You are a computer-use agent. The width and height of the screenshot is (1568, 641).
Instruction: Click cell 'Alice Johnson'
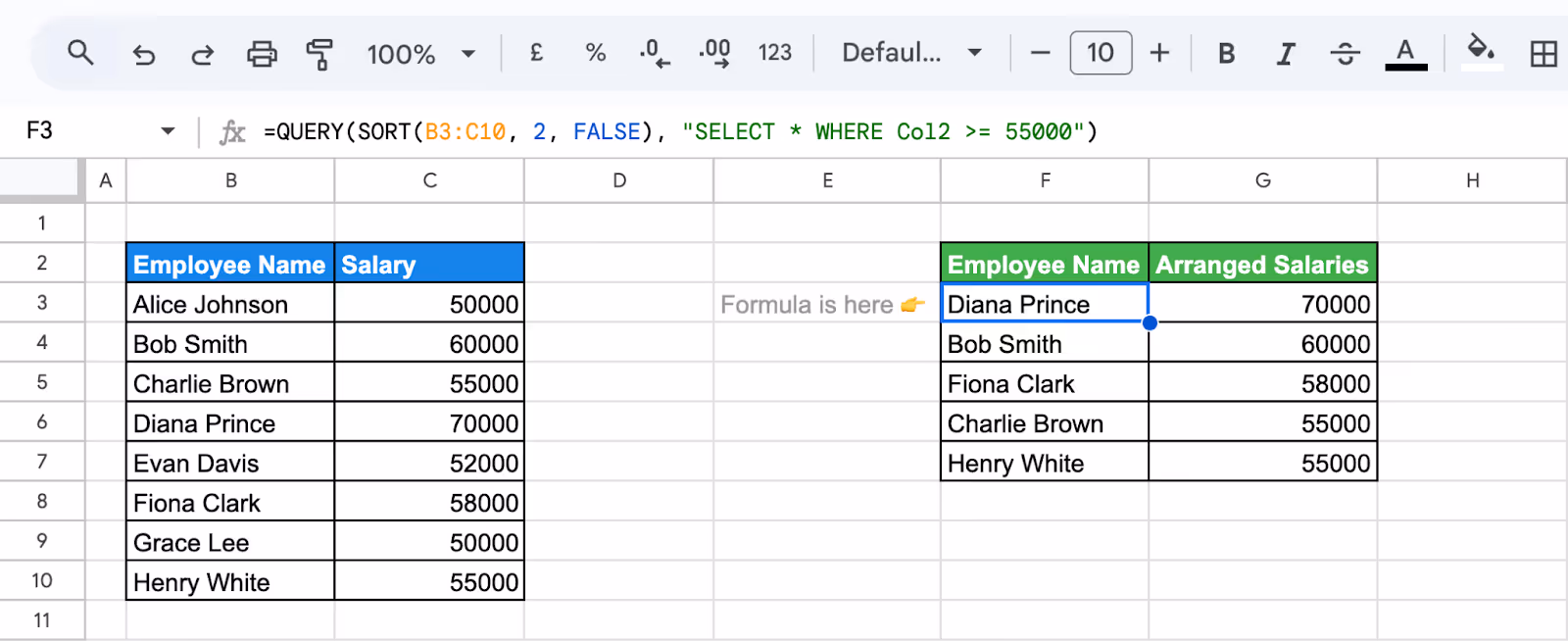point(230,304)
